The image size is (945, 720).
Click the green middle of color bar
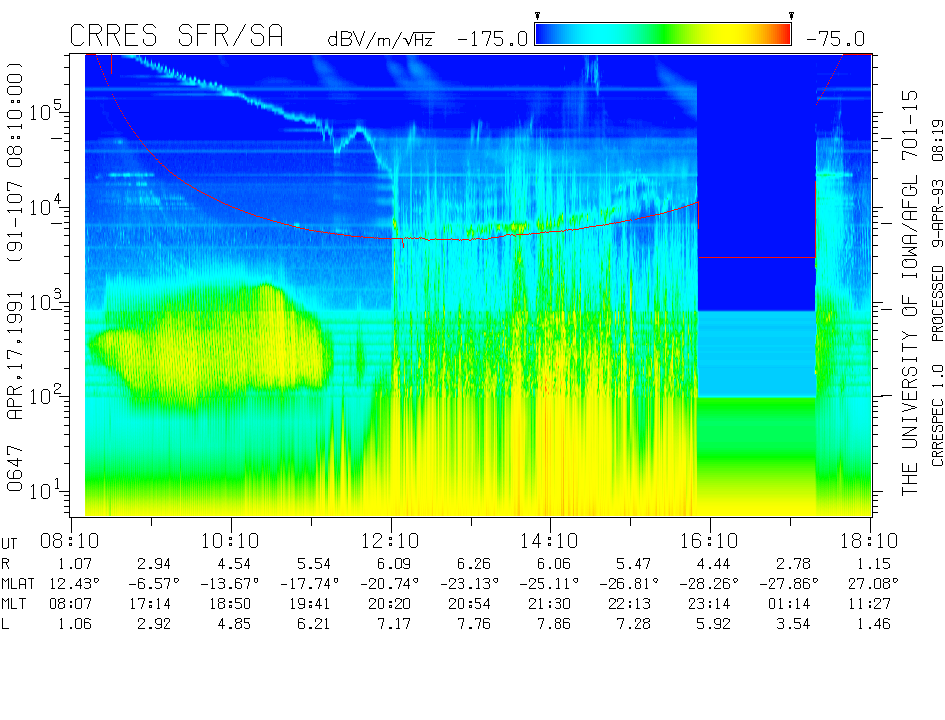[x=663, y=34]
